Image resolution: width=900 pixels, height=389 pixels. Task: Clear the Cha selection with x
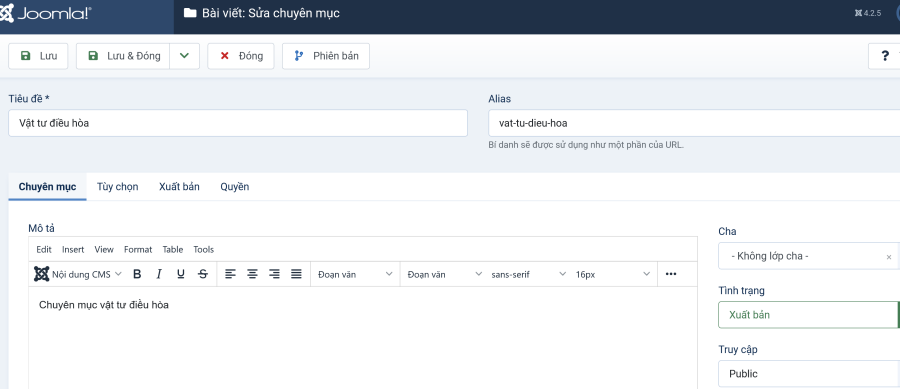coord(889,257)
